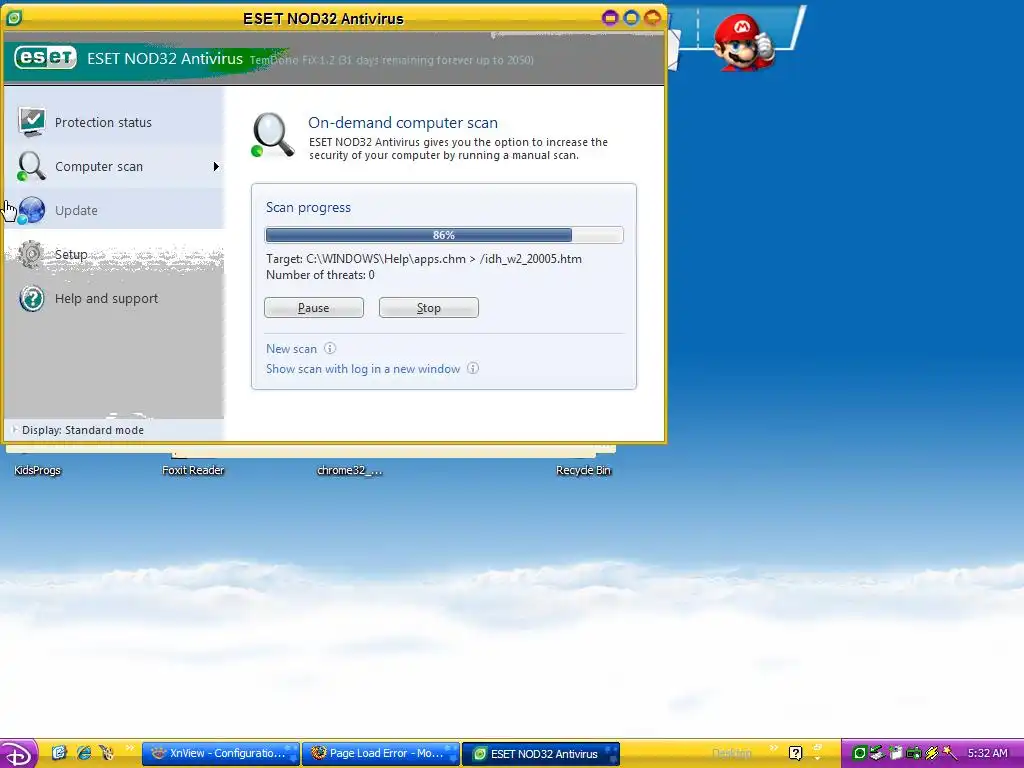The image size is (1024, 768).
Task: Switch to Page Load Error taskbar button
Action: click(381, 754)
